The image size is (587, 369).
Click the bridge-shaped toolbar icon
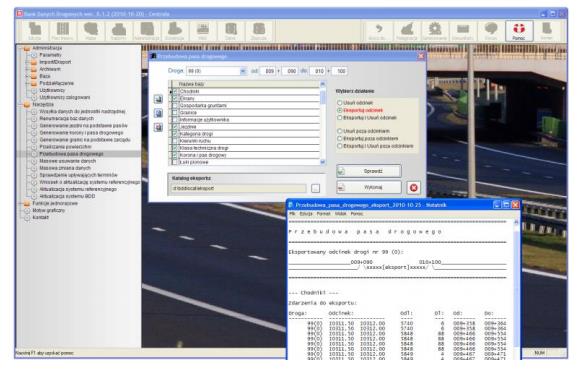tap(203, 31)
